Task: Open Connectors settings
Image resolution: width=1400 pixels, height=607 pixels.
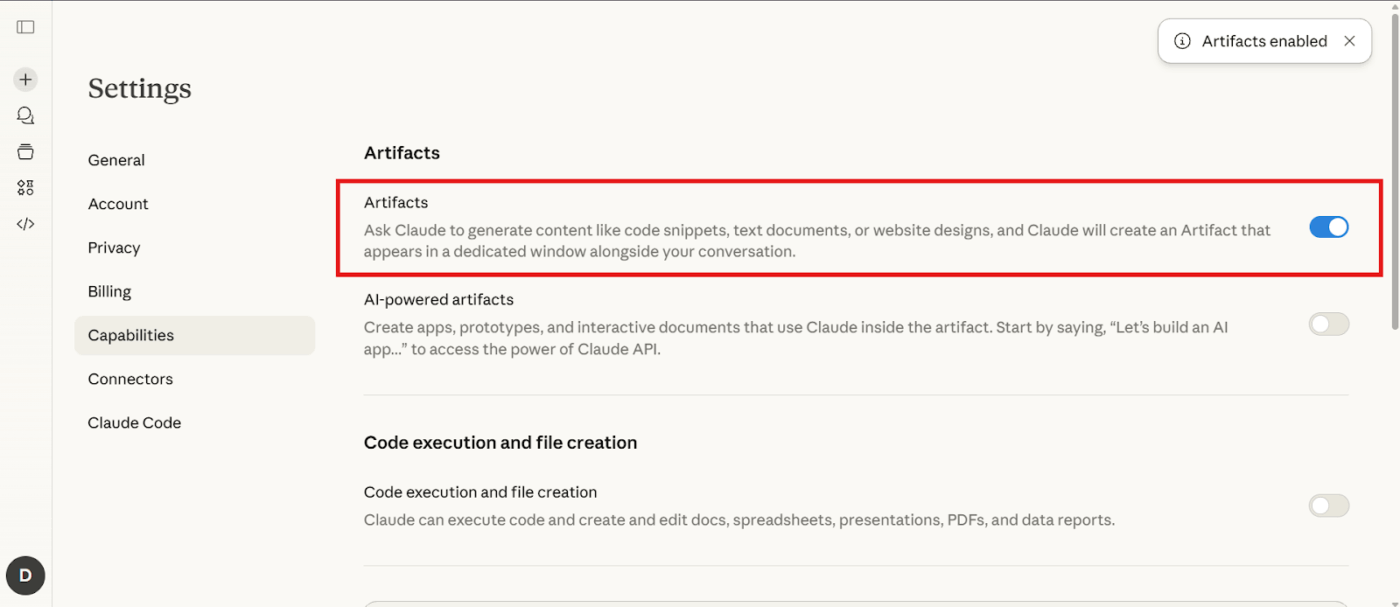Action: point(130,379)
